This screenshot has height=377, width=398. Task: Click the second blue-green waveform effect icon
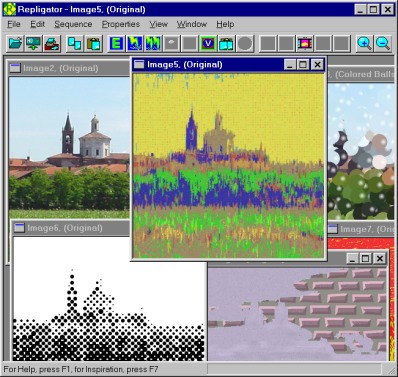pos(153,44)
